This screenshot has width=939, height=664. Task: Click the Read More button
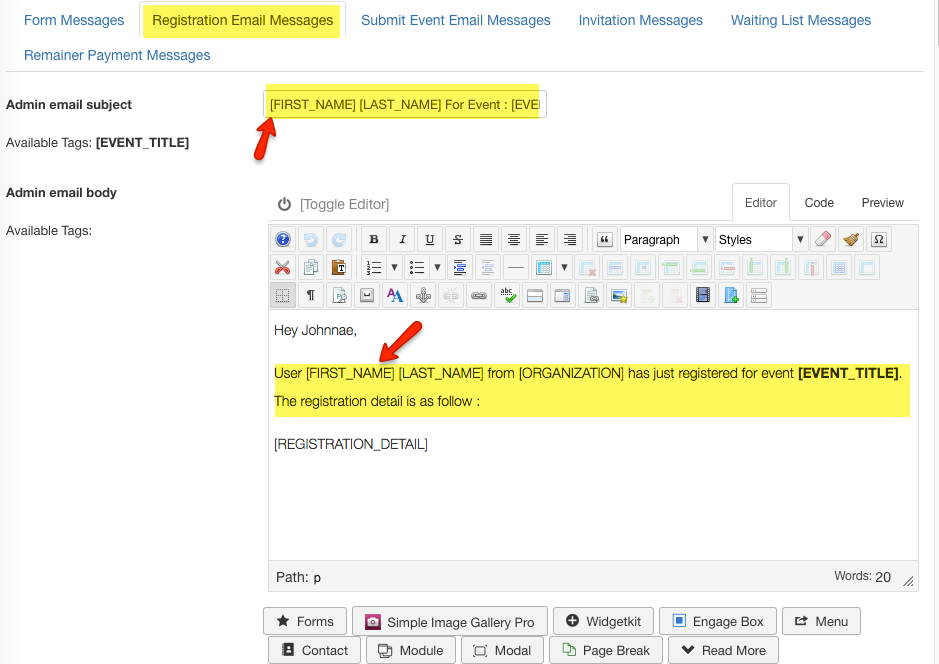coord(723,649)
